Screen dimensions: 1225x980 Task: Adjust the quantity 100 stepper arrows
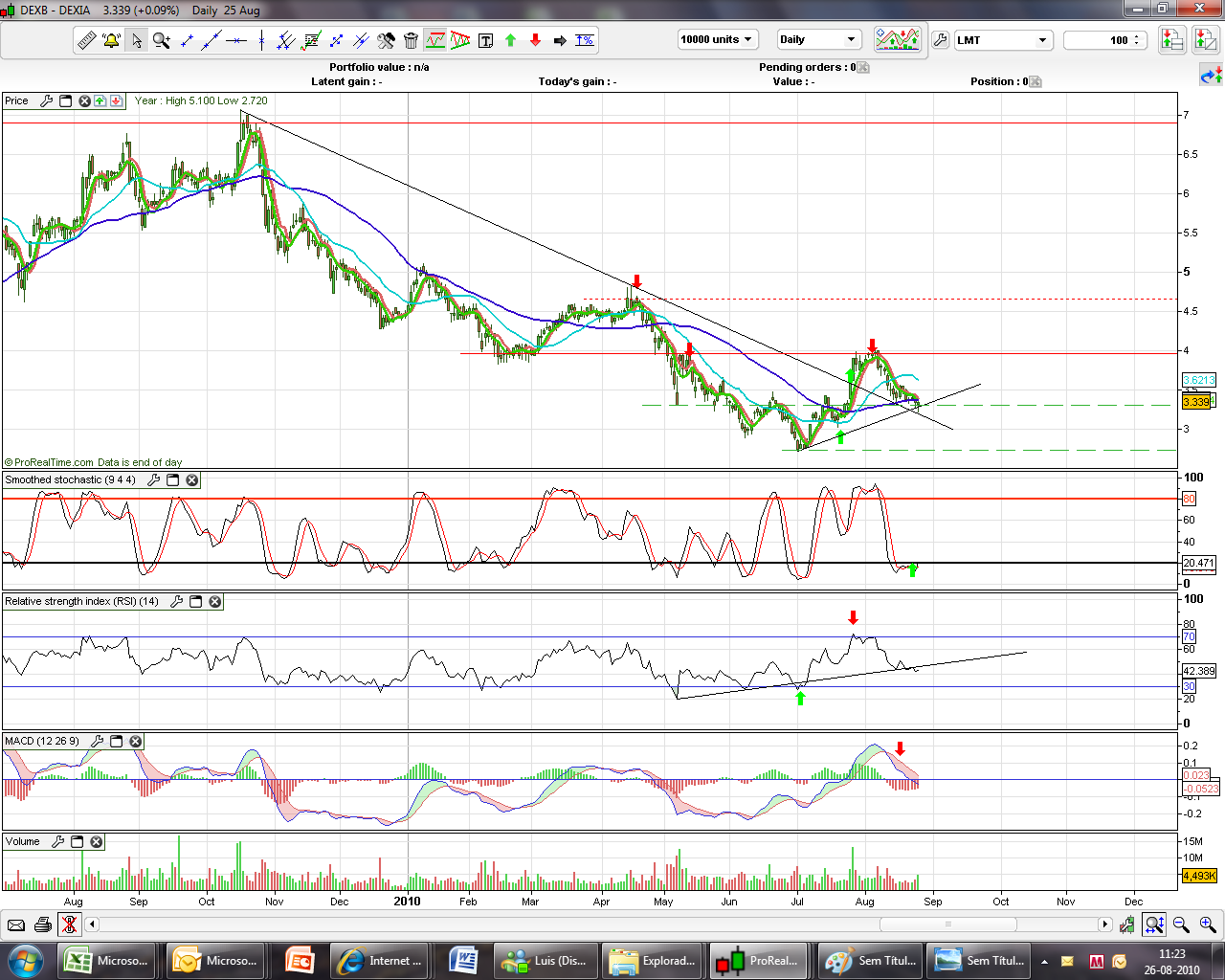pos(1137,40)
